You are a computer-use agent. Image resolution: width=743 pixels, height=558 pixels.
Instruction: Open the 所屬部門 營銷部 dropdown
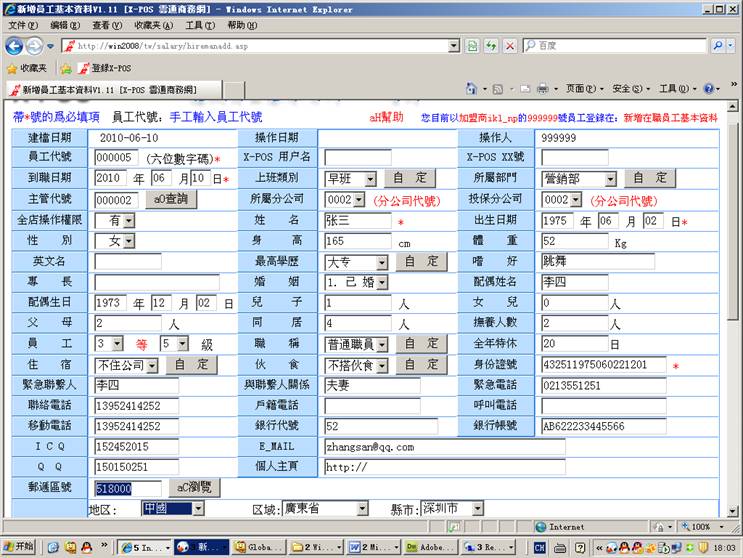(609, 179)
